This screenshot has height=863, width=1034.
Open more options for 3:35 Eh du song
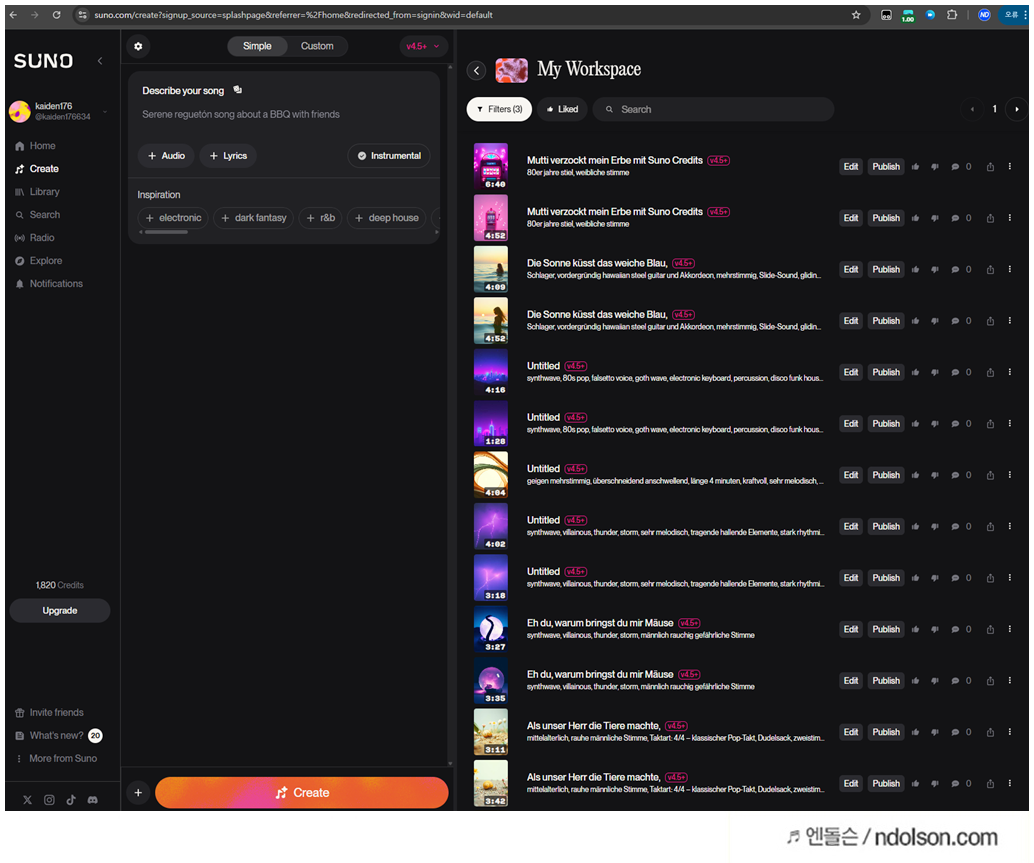(x=1010, y=680)
